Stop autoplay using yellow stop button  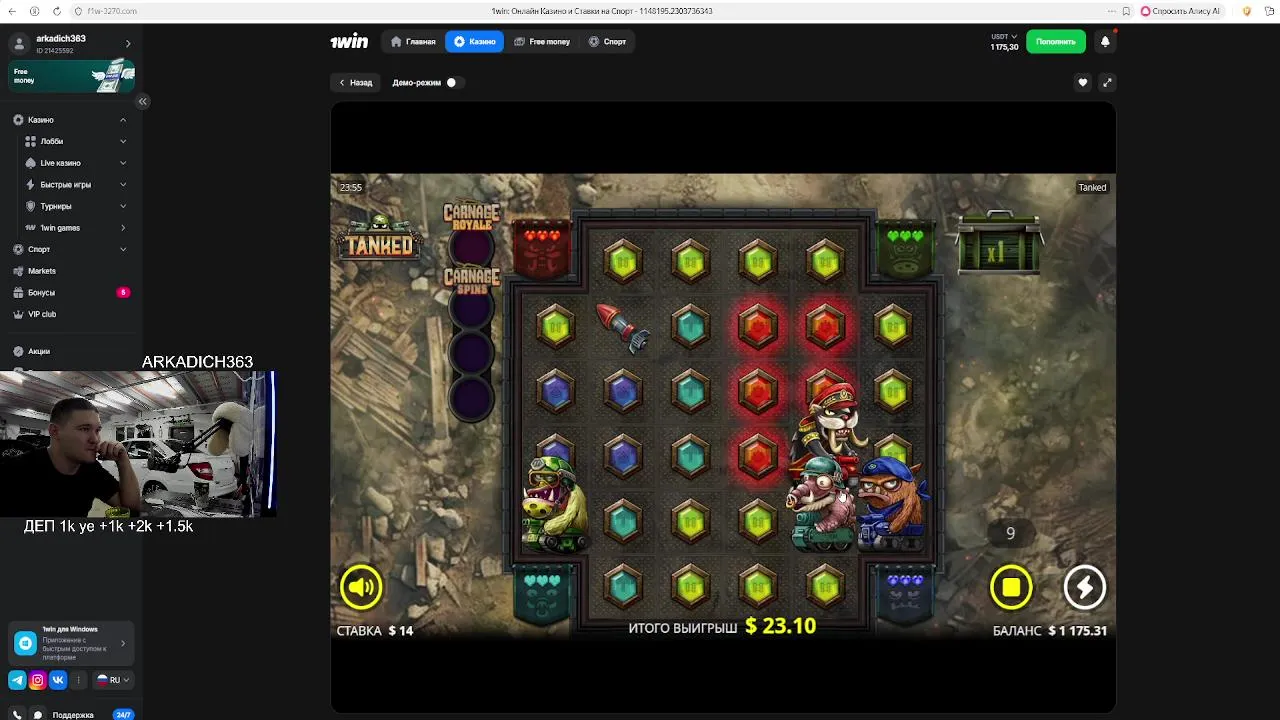tap(1011, 587)
